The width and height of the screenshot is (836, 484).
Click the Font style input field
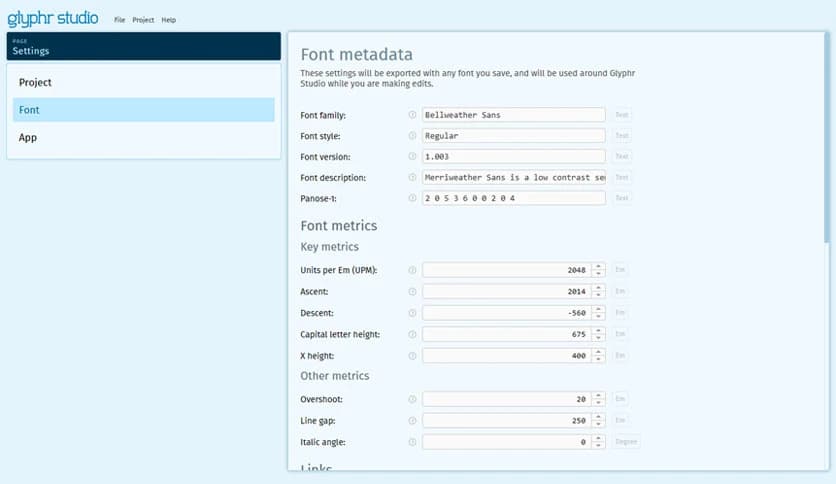pos(513,135)
